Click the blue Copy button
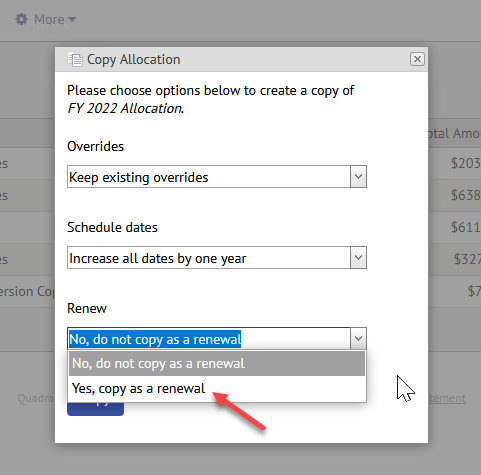Image resolution: width=481 pixels, height=475 pixels. click(95, 409)
